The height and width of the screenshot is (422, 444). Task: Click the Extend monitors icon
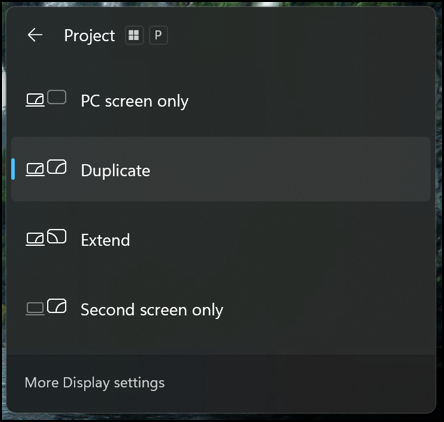click(46, 238)
